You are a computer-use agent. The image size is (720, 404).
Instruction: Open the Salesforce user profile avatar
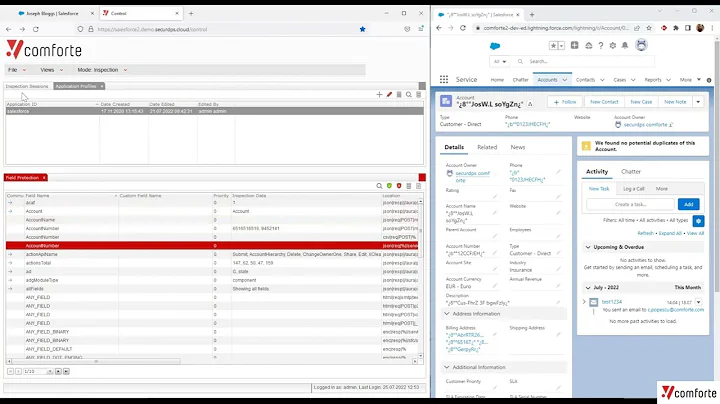pos(641,45)
